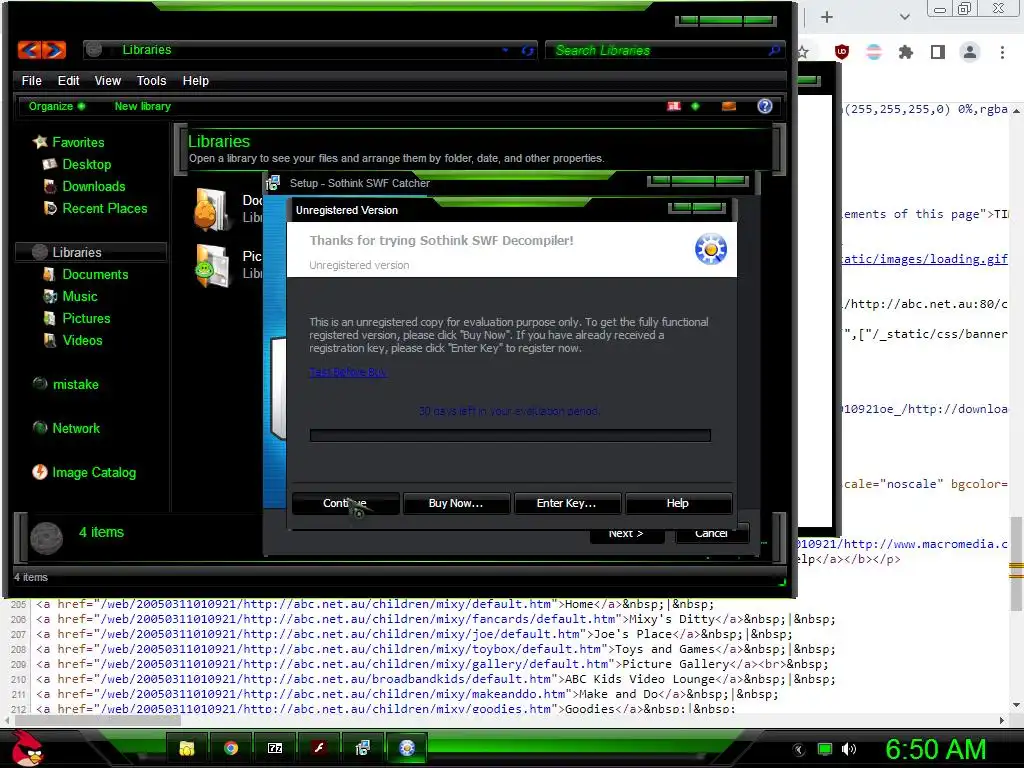Click the Documents library folder icon
Screen dimensions: 1024x768
point(212,210)
